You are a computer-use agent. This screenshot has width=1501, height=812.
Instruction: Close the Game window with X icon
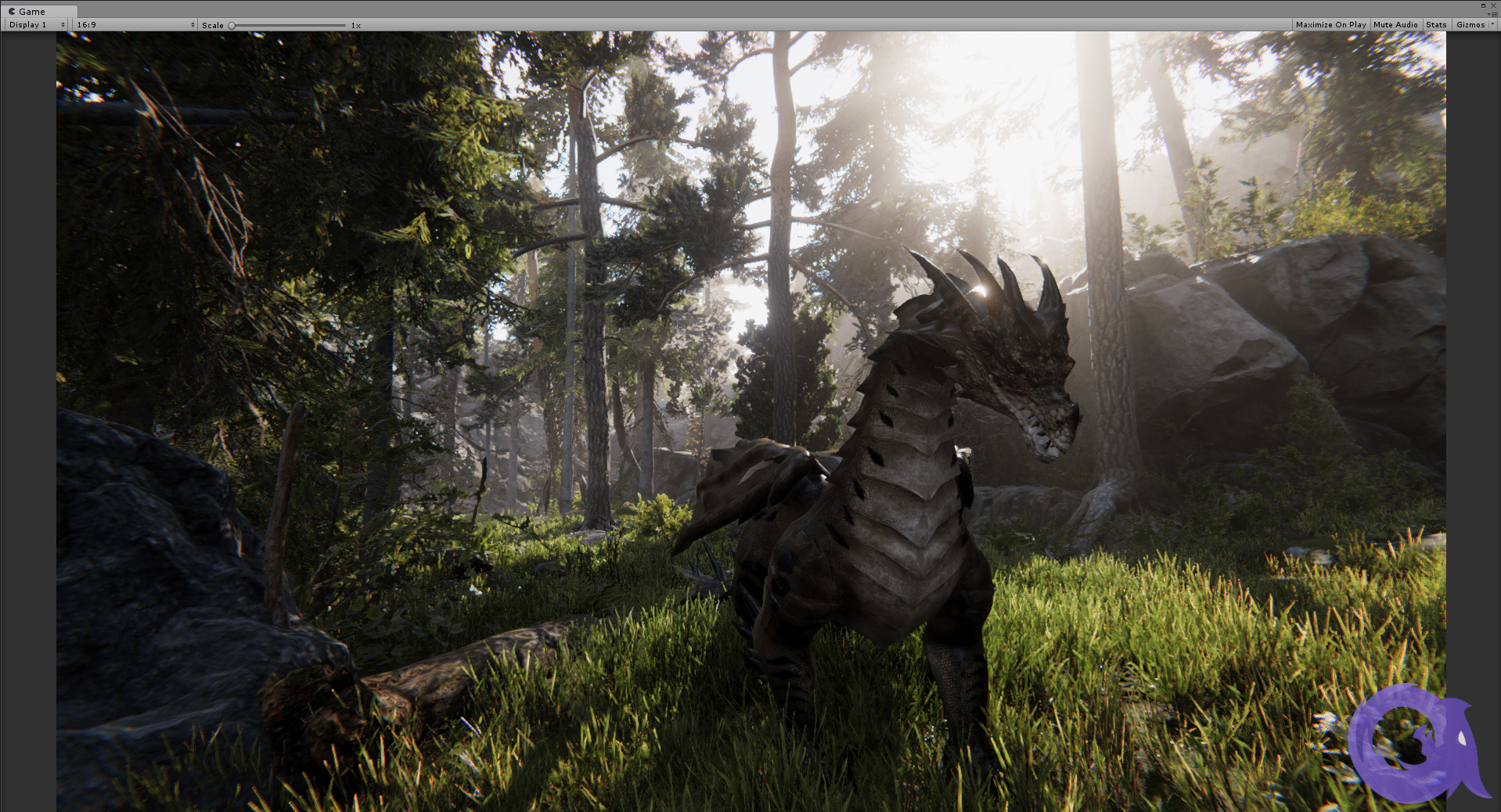[x=1492, y=5]
